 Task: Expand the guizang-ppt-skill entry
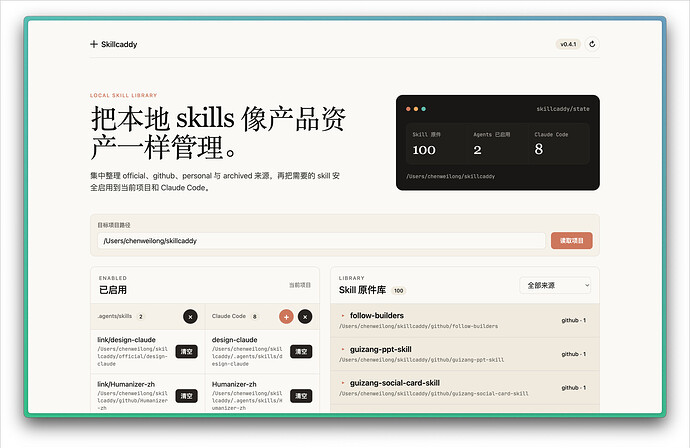[343, 349]
